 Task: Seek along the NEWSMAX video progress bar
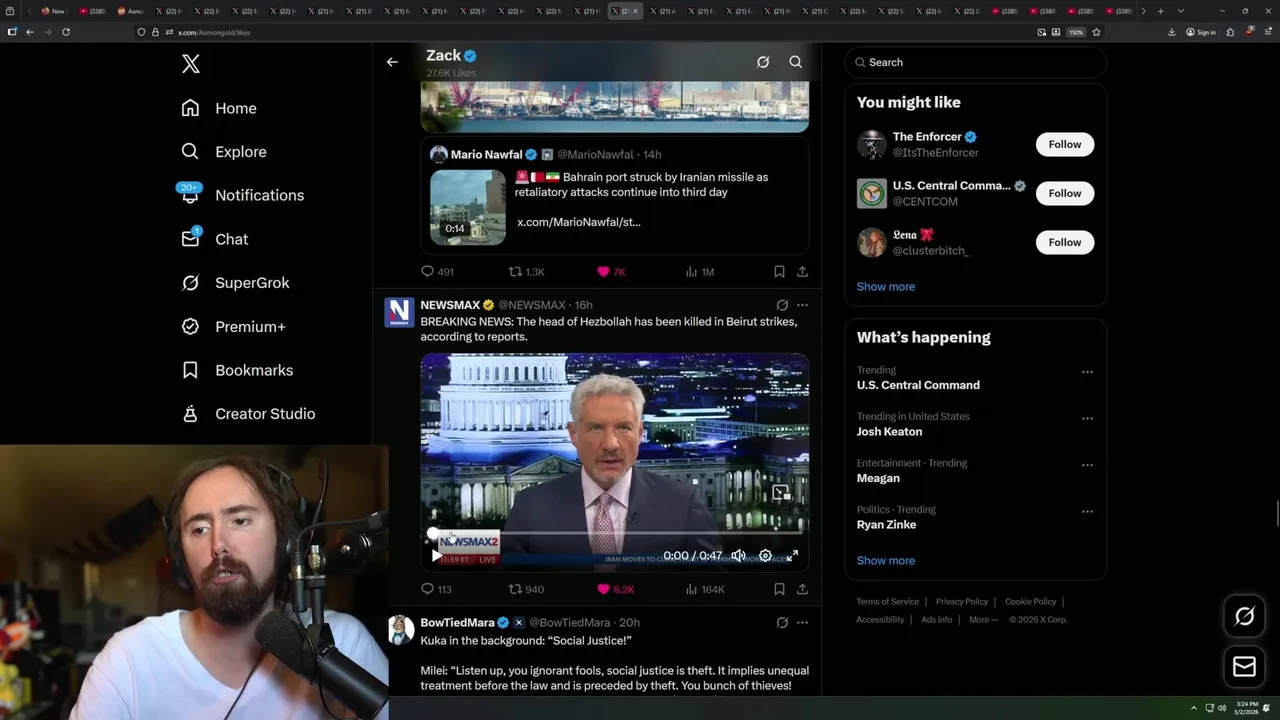(614, 533)
